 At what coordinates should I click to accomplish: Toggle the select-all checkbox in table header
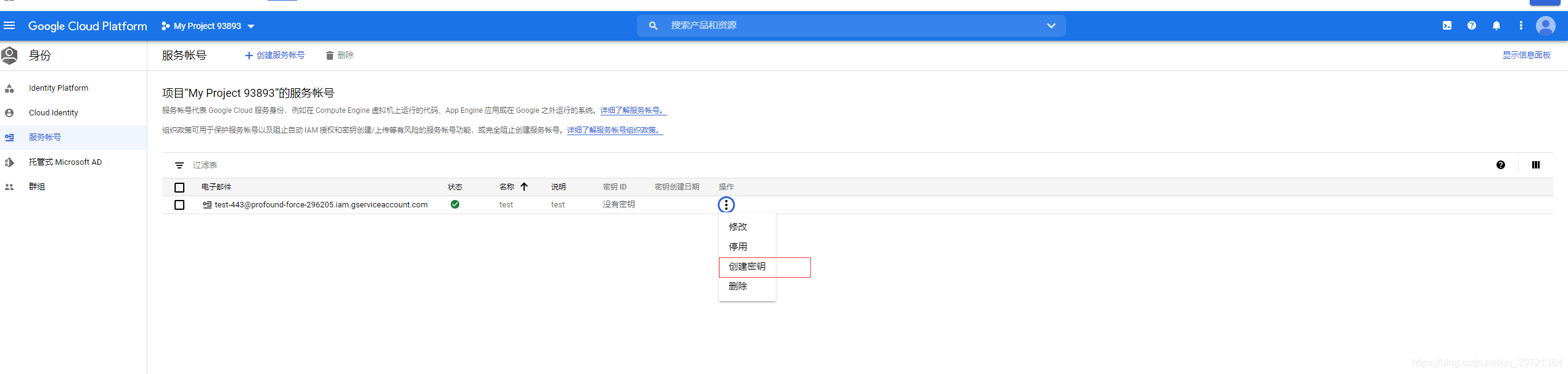pos(179,187)
